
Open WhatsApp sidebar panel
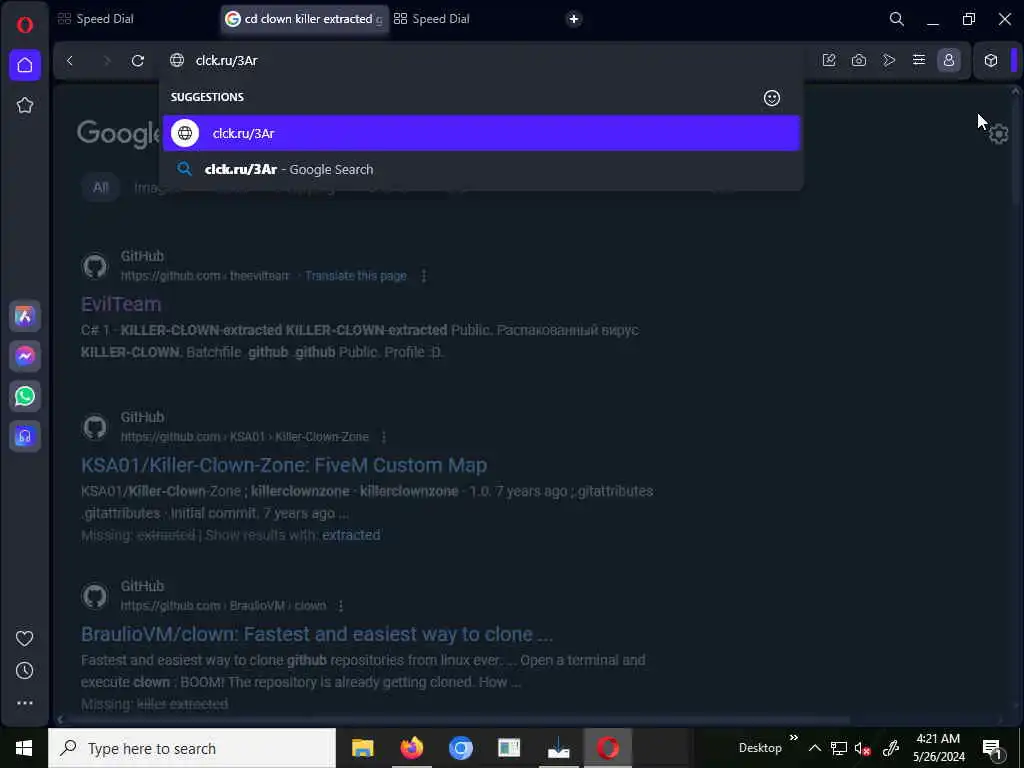point(25,396)
